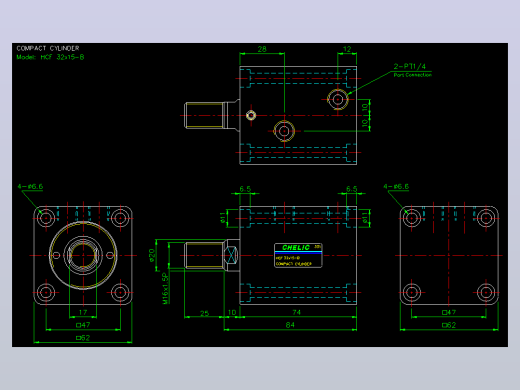Click the □47 dimension below right view
Image resolution: width=520 pixels, height=390 pixels.
pos(449,312)
